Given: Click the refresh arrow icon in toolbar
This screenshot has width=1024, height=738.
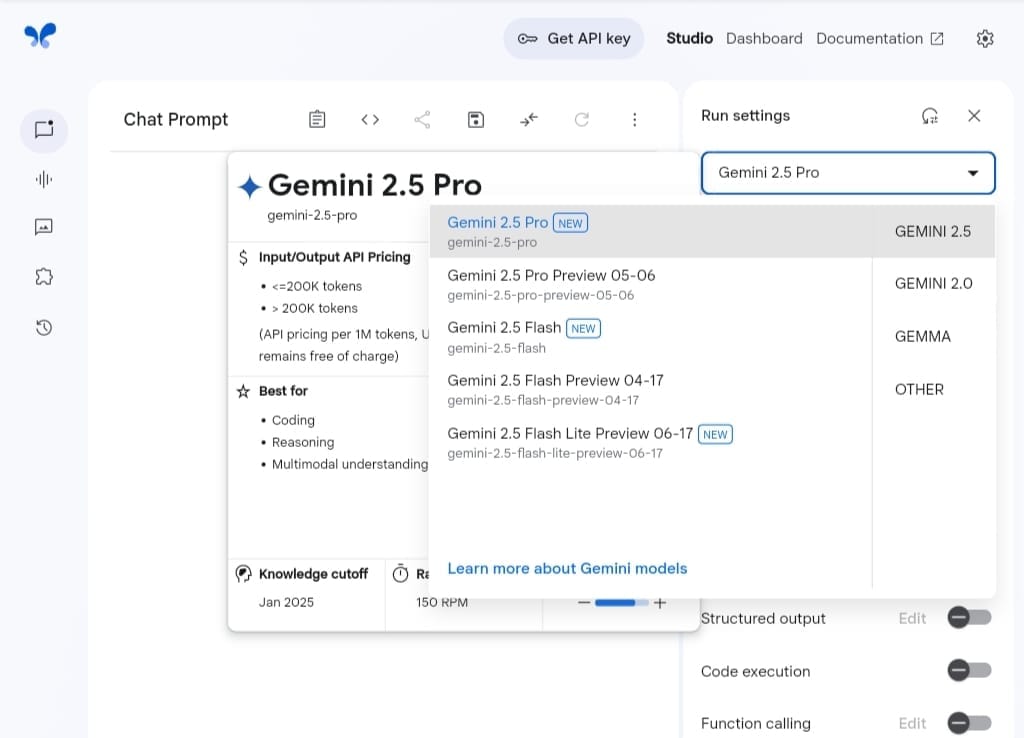Looking at the screenshot, I should pos(581,120).
